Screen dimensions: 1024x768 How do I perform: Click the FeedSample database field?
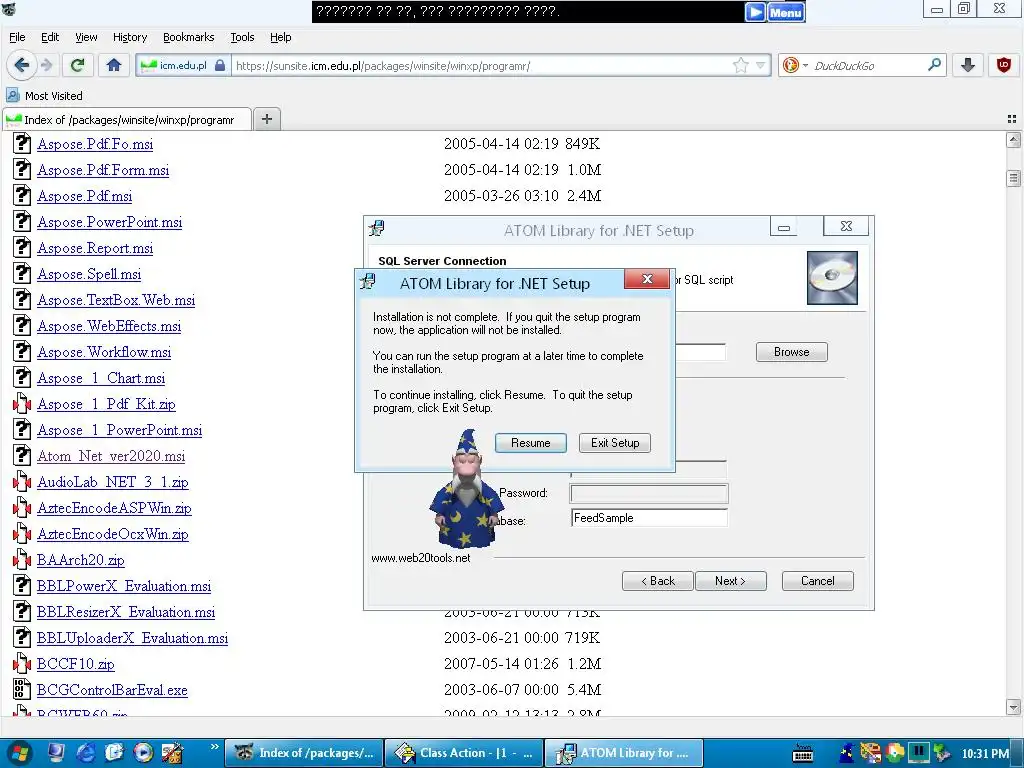click(649, 518)
